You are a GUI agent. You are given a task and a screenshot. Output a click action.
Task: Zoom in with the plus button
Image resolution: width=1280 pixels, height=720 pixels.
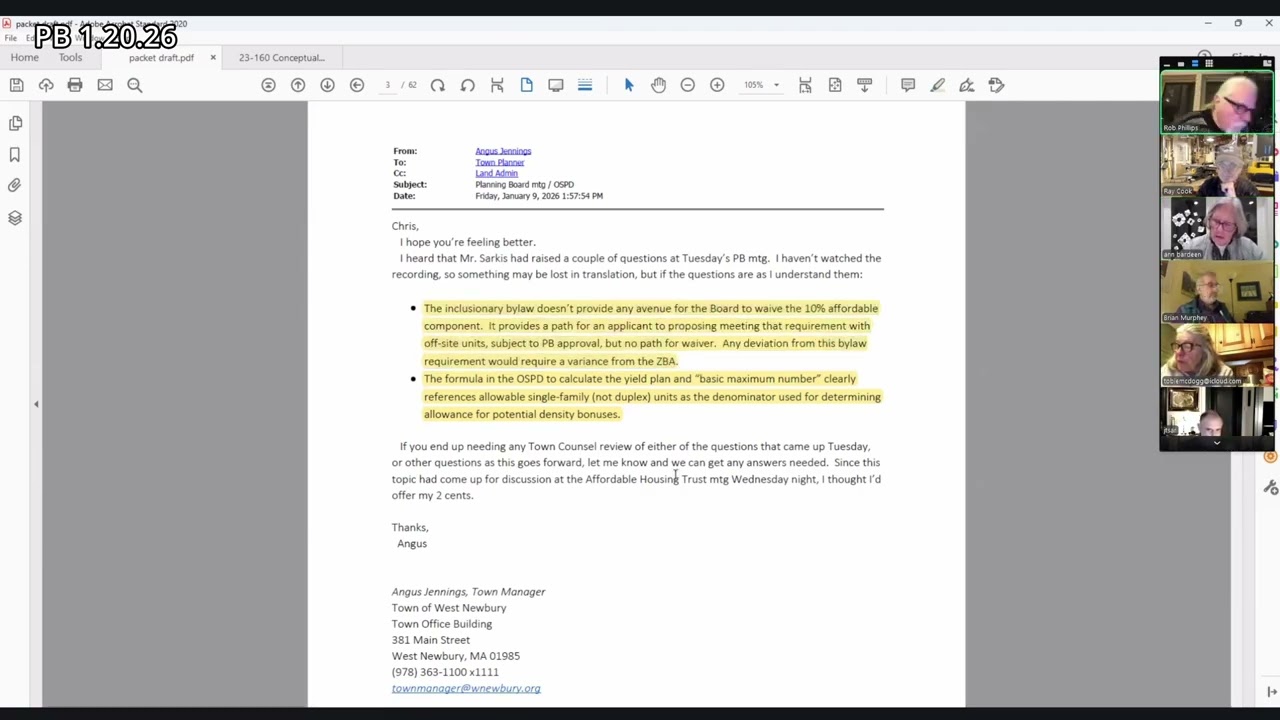click(x=717, y=85)
